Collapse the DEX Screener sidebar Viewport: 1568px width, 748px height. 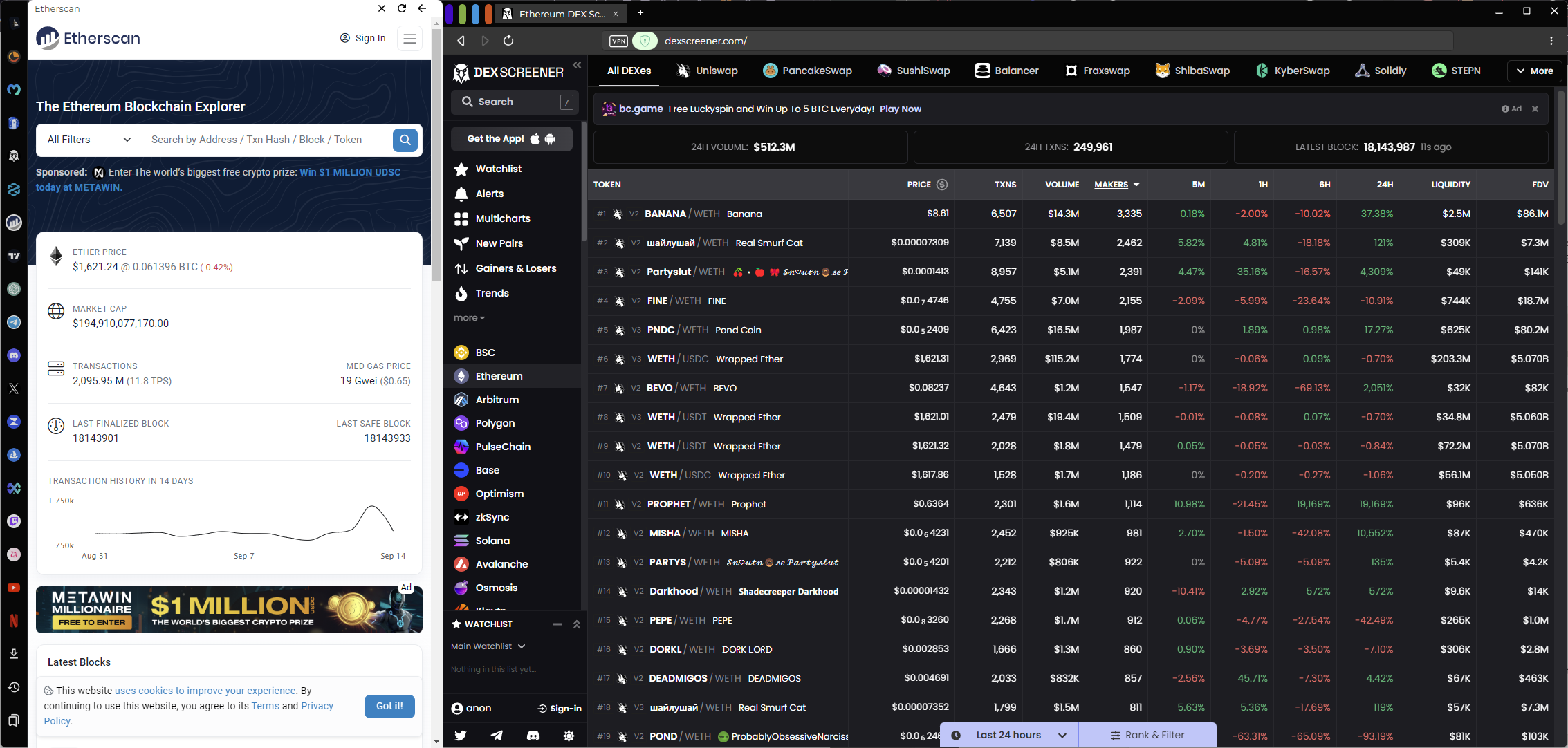pos(577,65)
